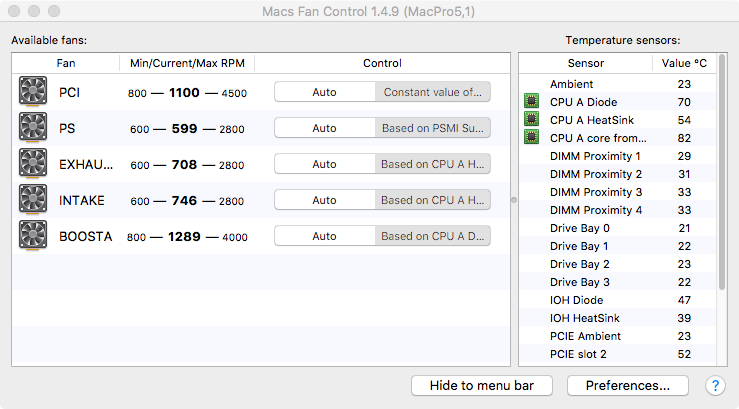Click the INTAKE fan icon
The image size is (739, 409).
[x=33, y=200]
